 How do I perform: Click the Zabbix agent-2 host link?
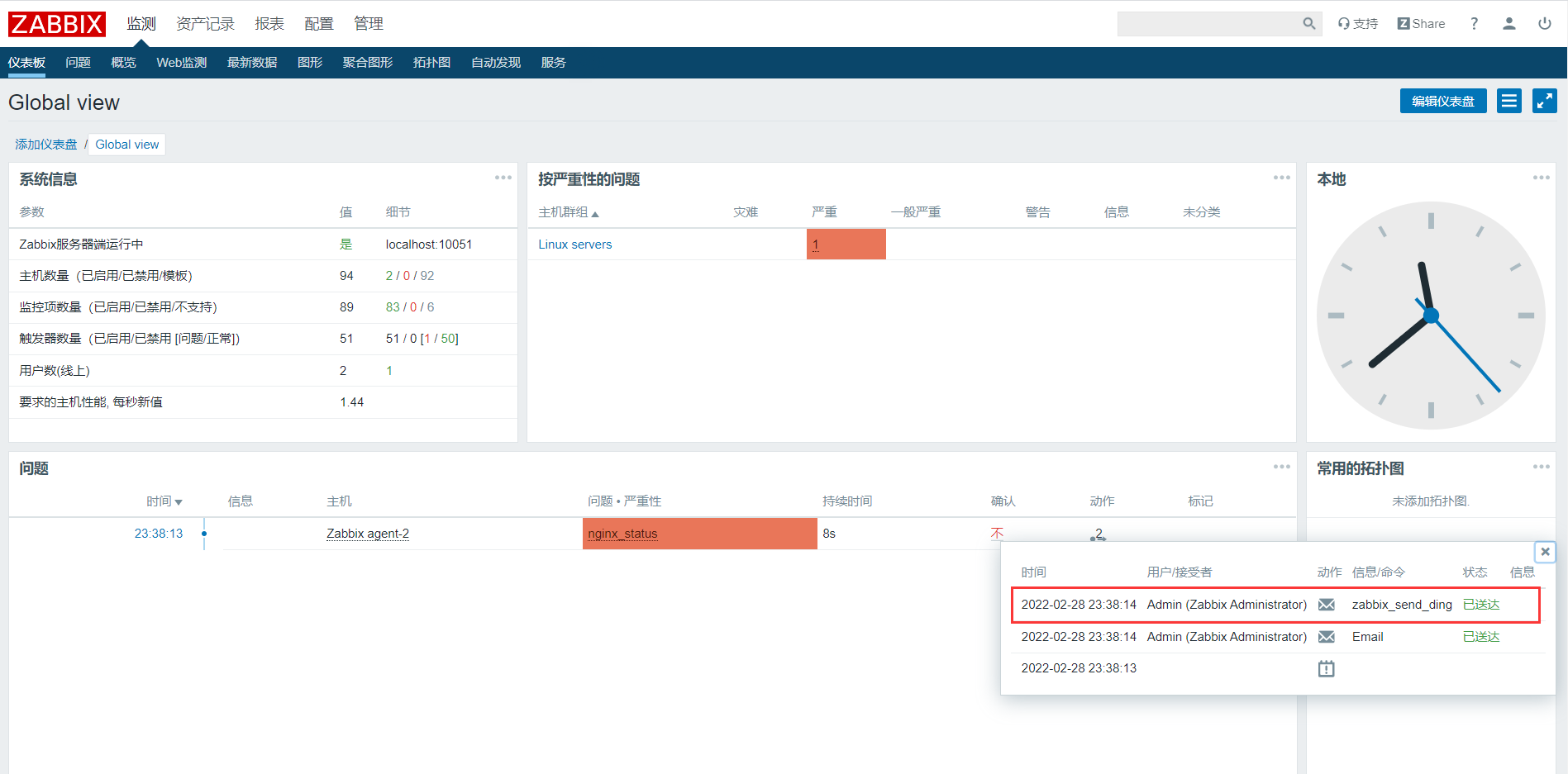point(368,534)
